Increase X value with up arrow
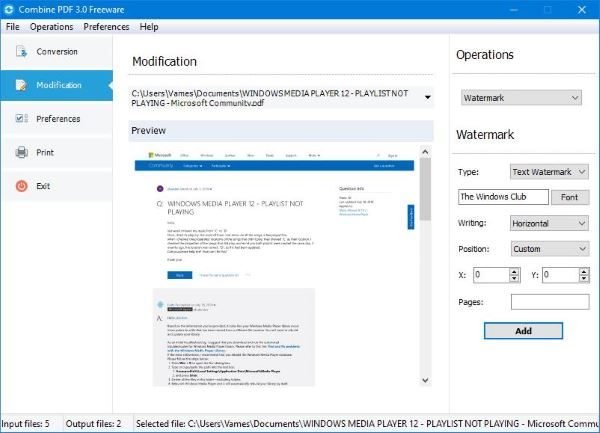This screenshot has width=600, height=433. click(514, 271)
